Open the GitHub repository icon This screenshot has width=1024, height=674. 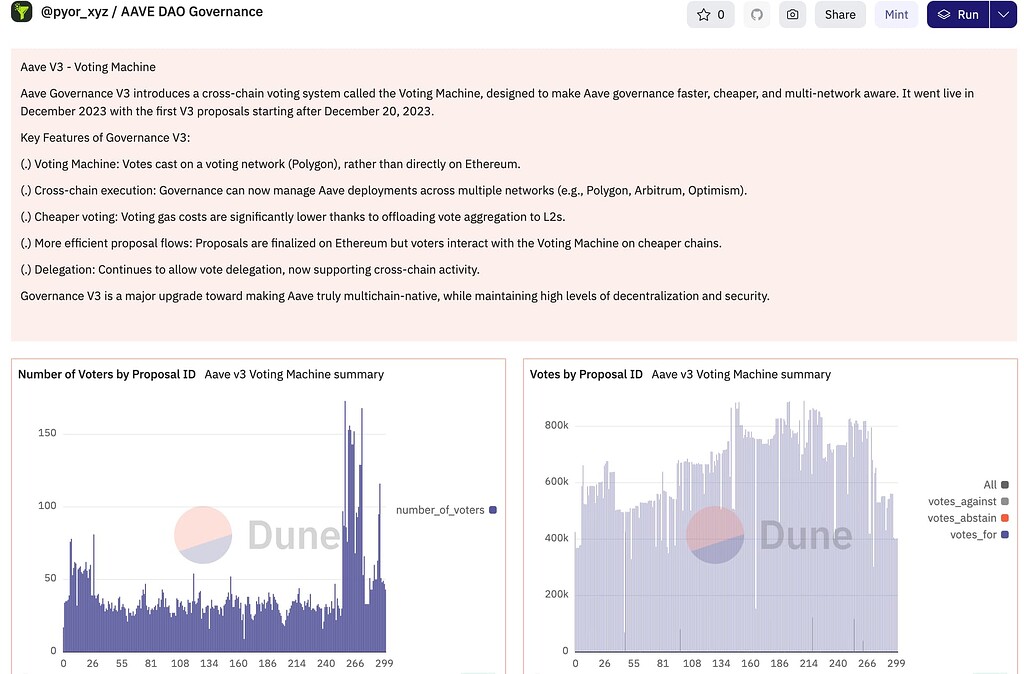(758, 14)
